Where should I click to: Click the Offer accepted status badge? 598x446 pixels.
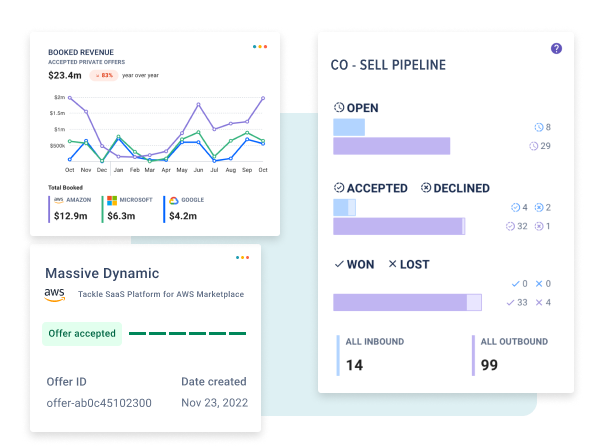click(82, 333)
